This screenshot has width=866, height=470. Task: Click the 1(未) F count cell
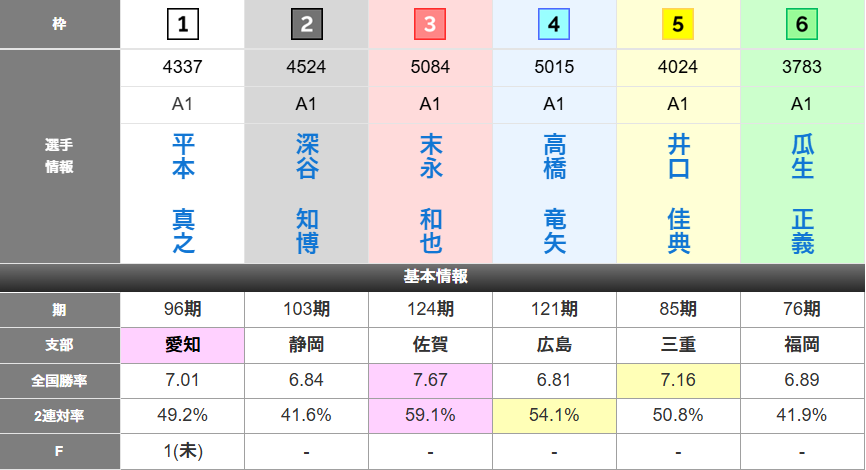click(x=182, y=451)
